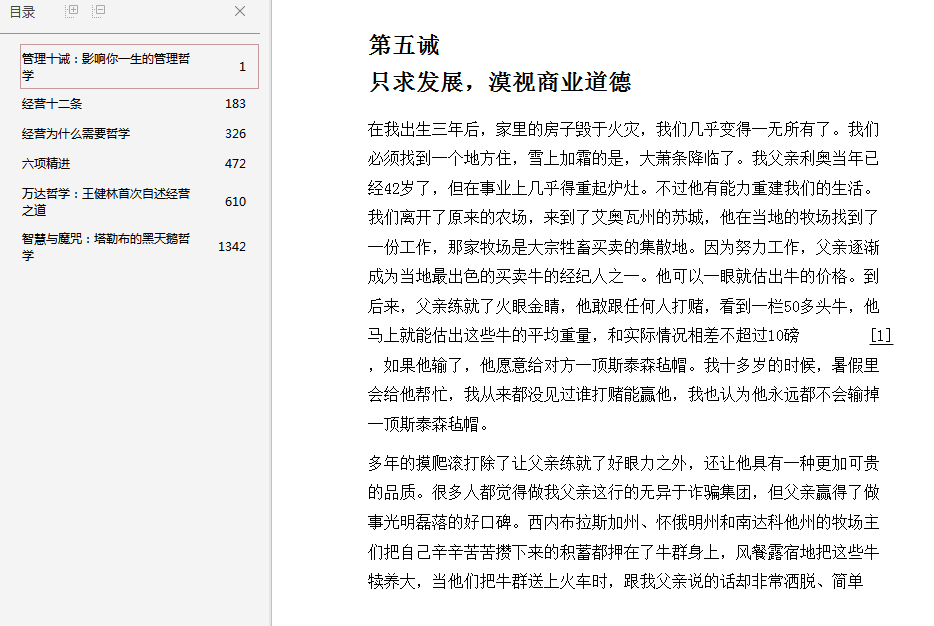Jump to 经营十二条 in contents
Viewport: 934px width, 626px height.
[x=52, y=104]
